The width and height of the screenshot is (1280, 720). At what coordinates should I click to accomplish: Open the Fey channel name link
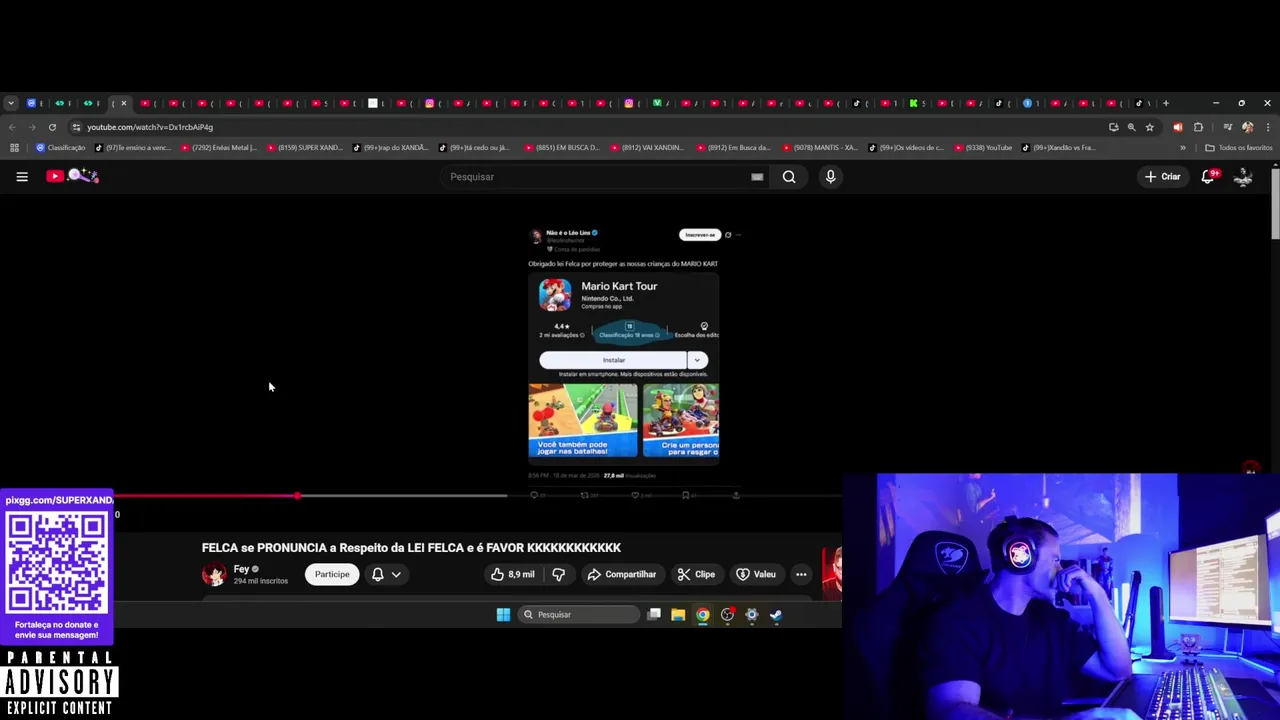coord(241,569)
